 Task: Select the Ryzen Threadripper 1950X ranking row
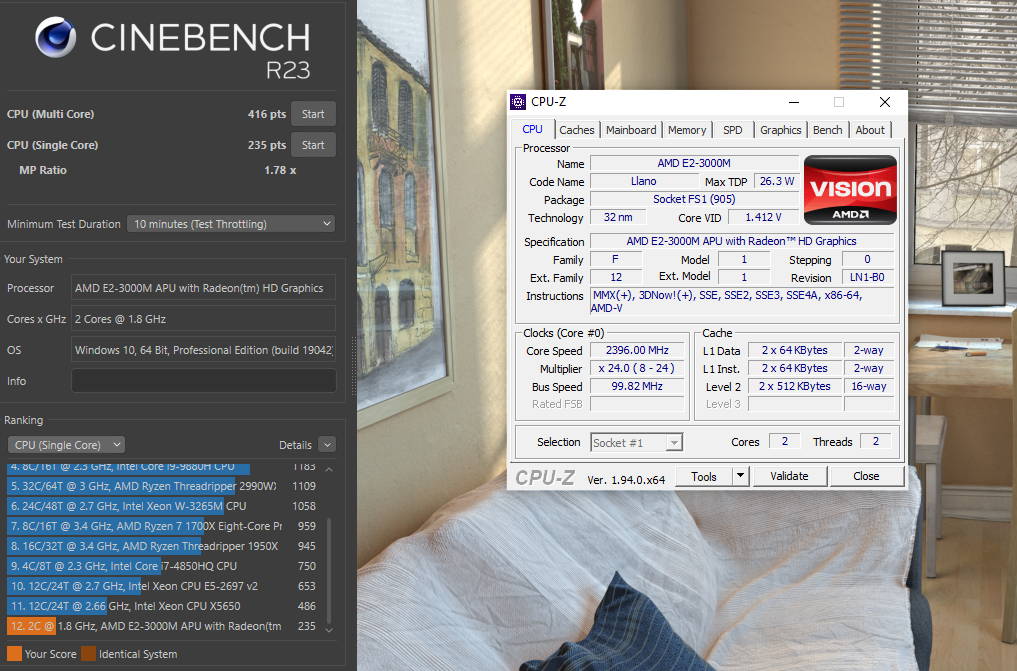pyautogui.click(x=162, y=547)
